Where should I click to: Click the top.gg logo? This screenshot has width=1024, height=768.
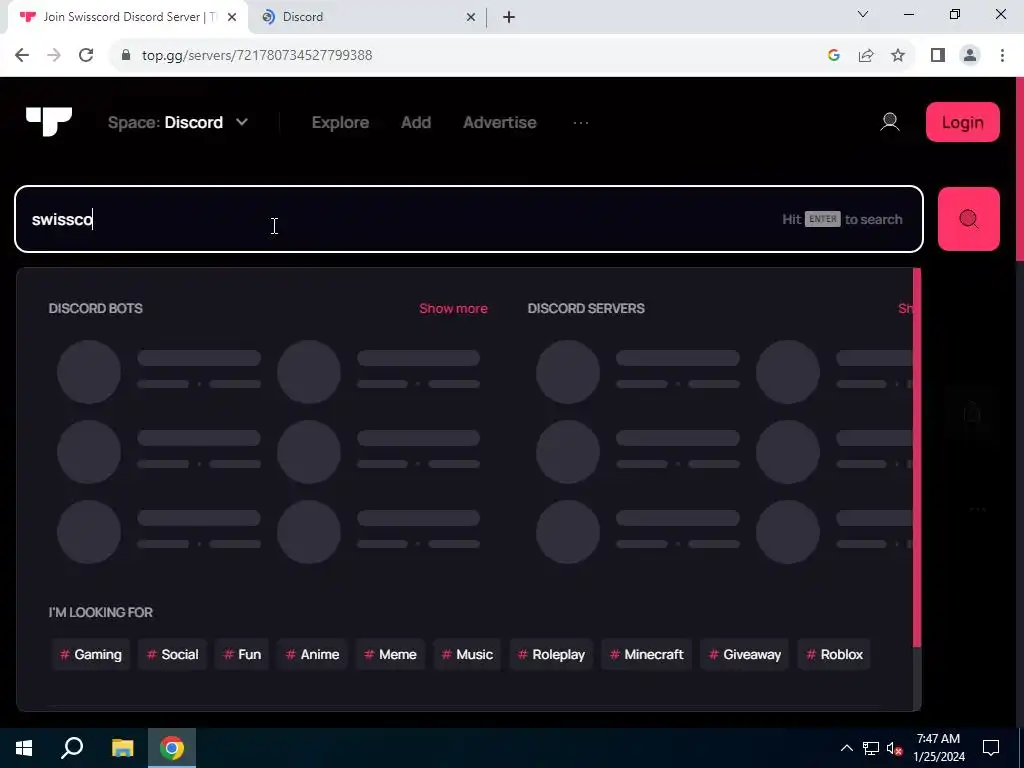coord(49,121)
